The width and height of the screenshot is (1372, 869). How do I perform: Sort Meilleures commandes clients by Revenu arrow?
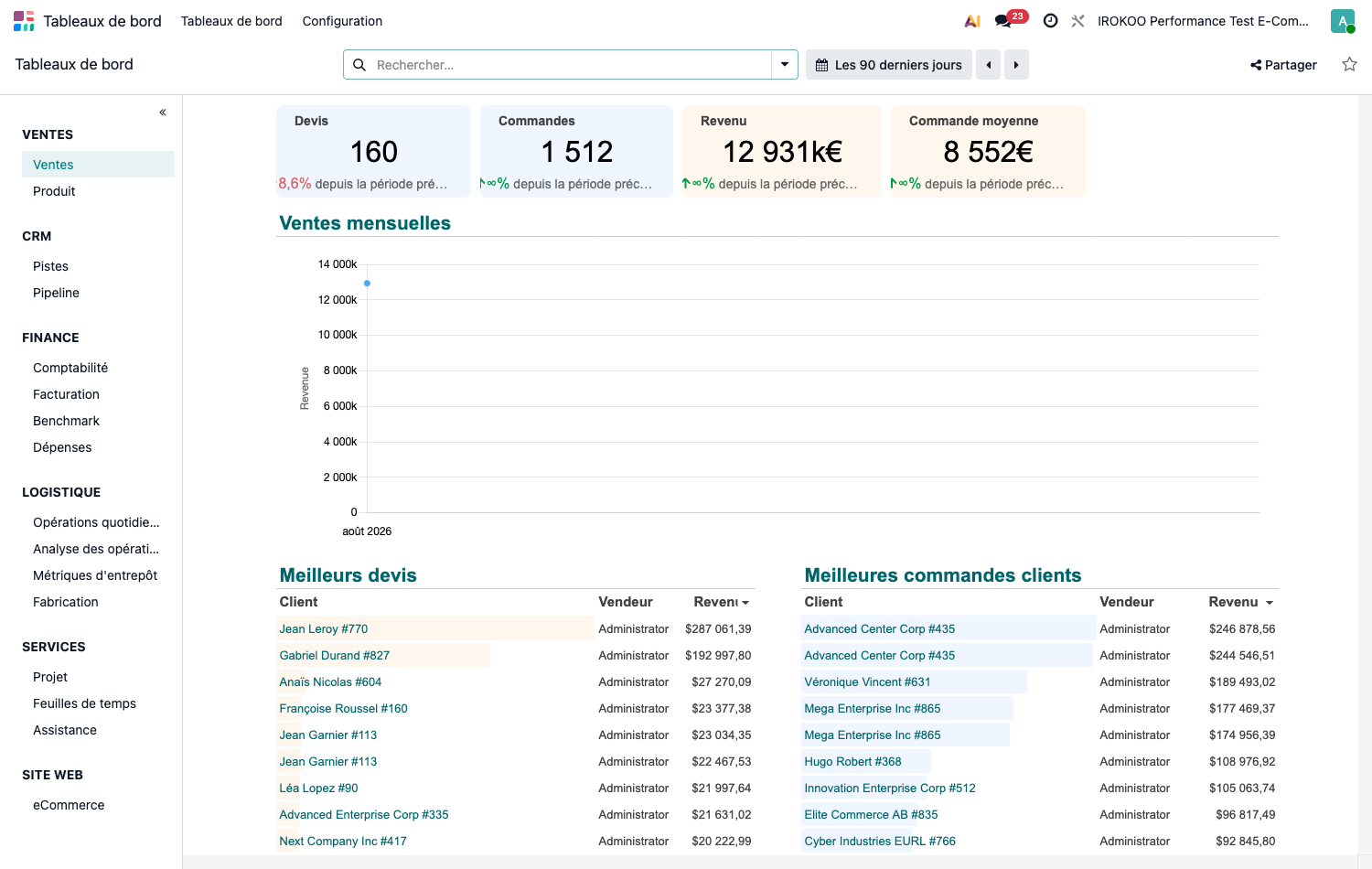pyautogui.click(x=1270, y=603)
